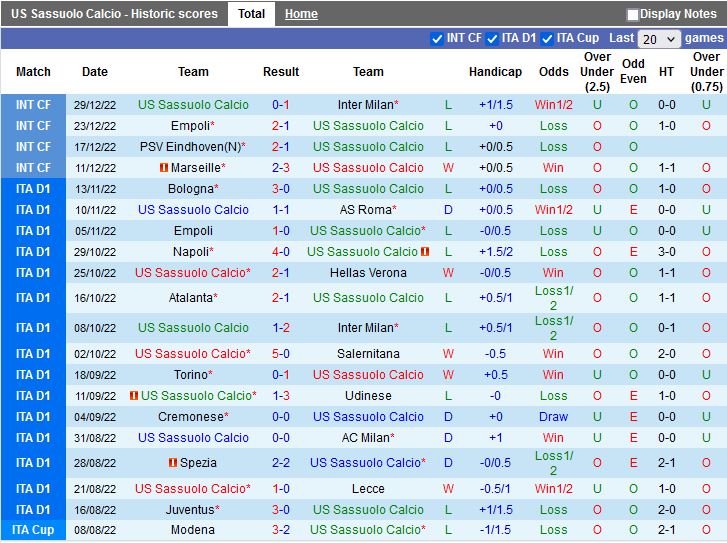Image resolution: width=727 pixels, height=543 pixels.
Task: Click red card icon in the Udinese match row
Action: (134, 396)
